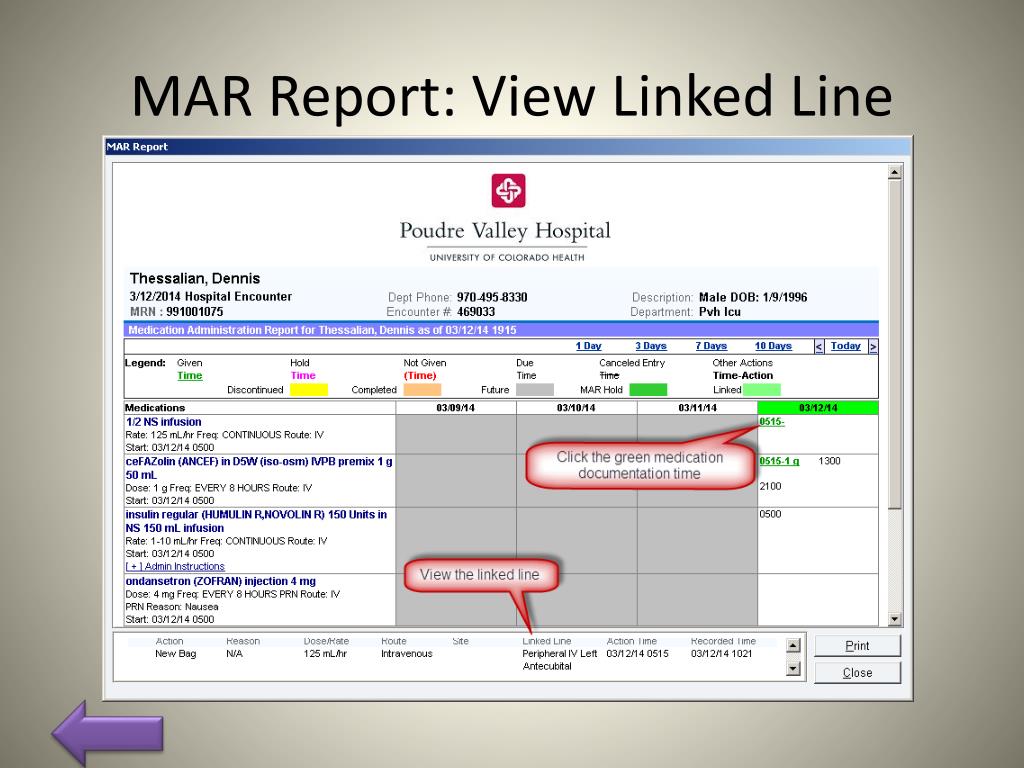Screen dimensions: 1024x768
Task: Open the green 0515 time for NS infusion
Action: click(771, 422)
